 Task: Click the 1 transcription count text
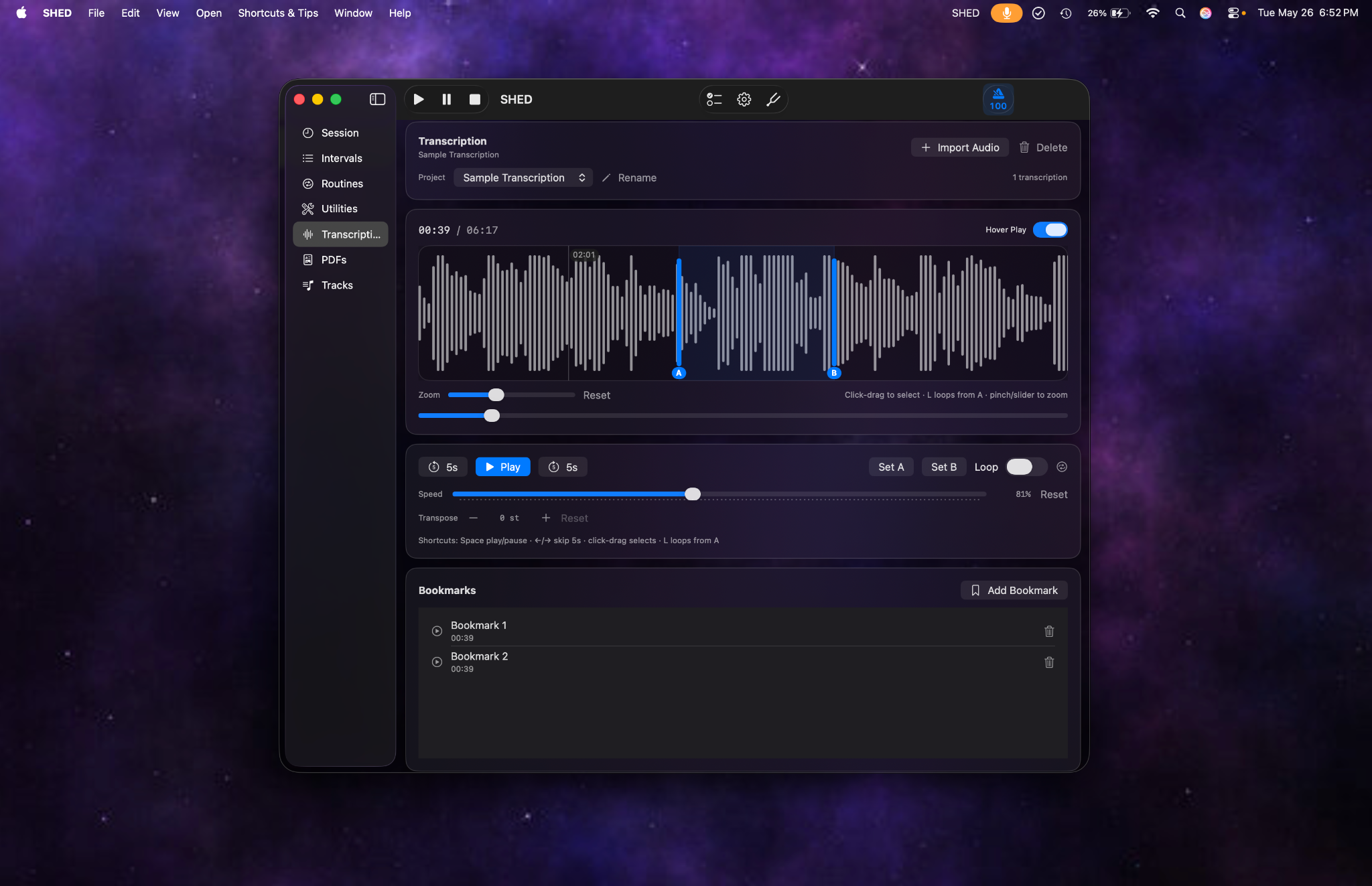tap(1040, 177)
